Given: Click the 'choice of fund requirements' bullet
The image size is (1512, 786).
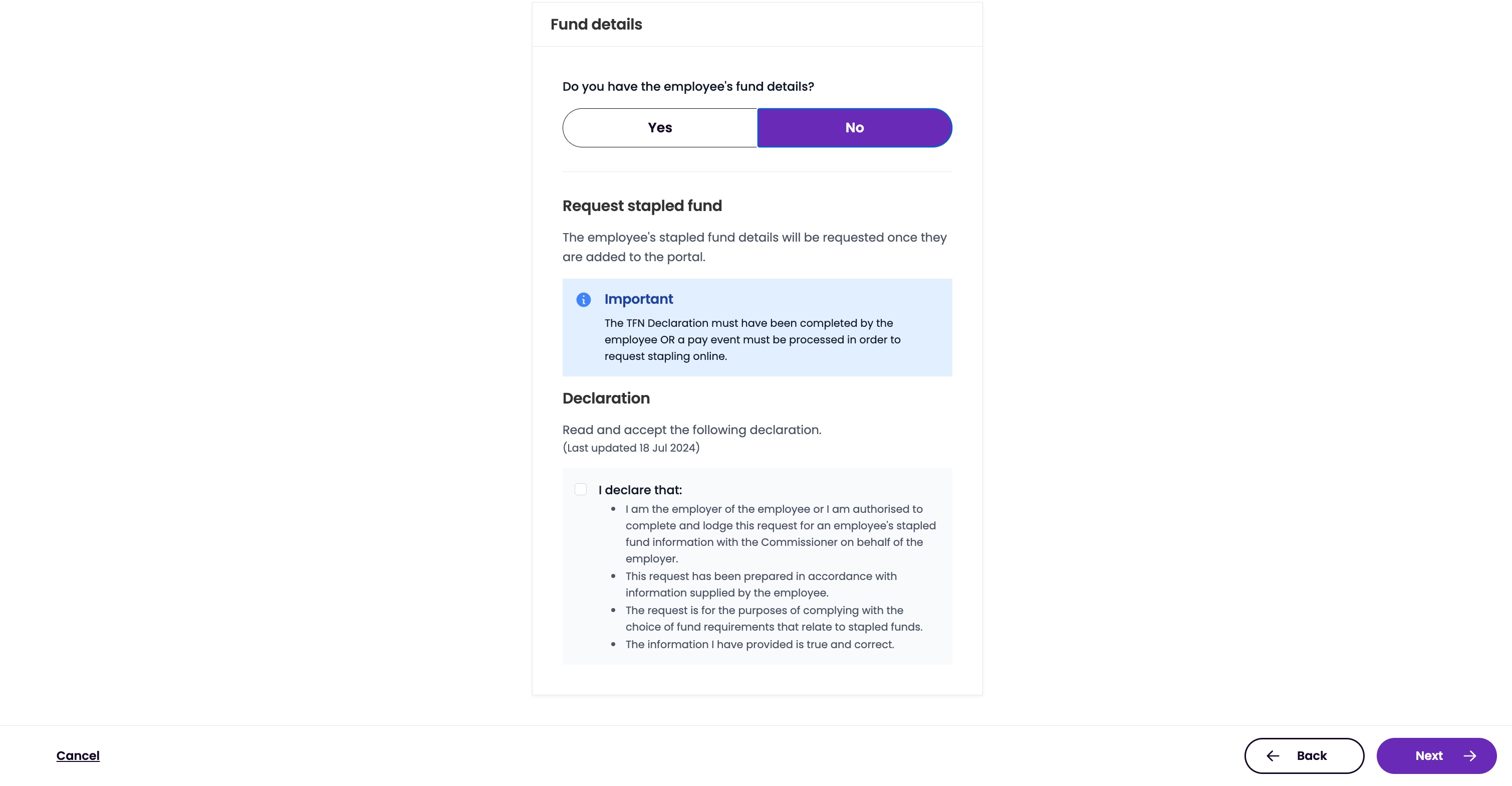Looking at the screenshot, I should pyautogui.click(x=774, y=619).
